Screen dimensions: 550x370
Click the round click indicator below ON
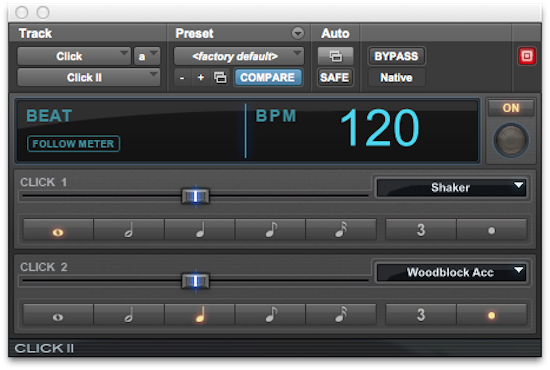pos(511,140)
